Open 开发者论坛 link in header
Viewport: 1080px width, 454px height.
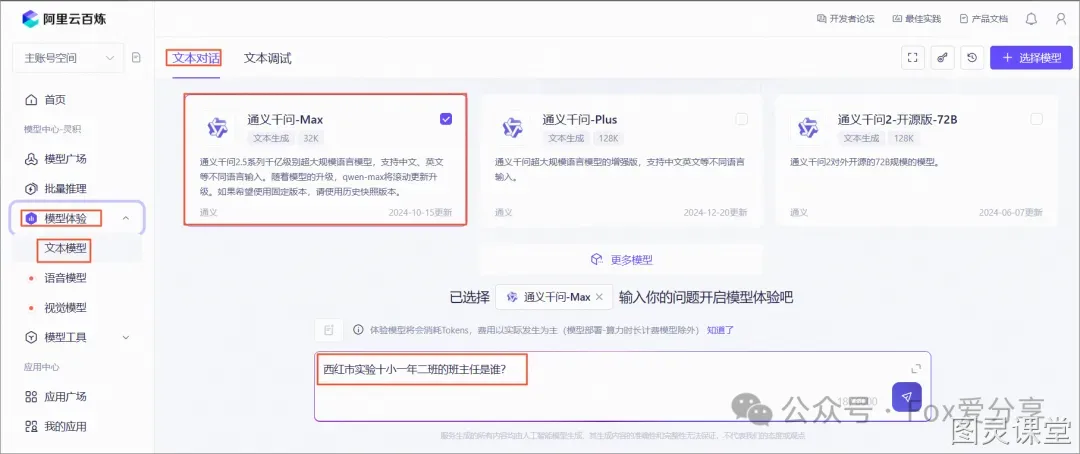tap(845, 19)
